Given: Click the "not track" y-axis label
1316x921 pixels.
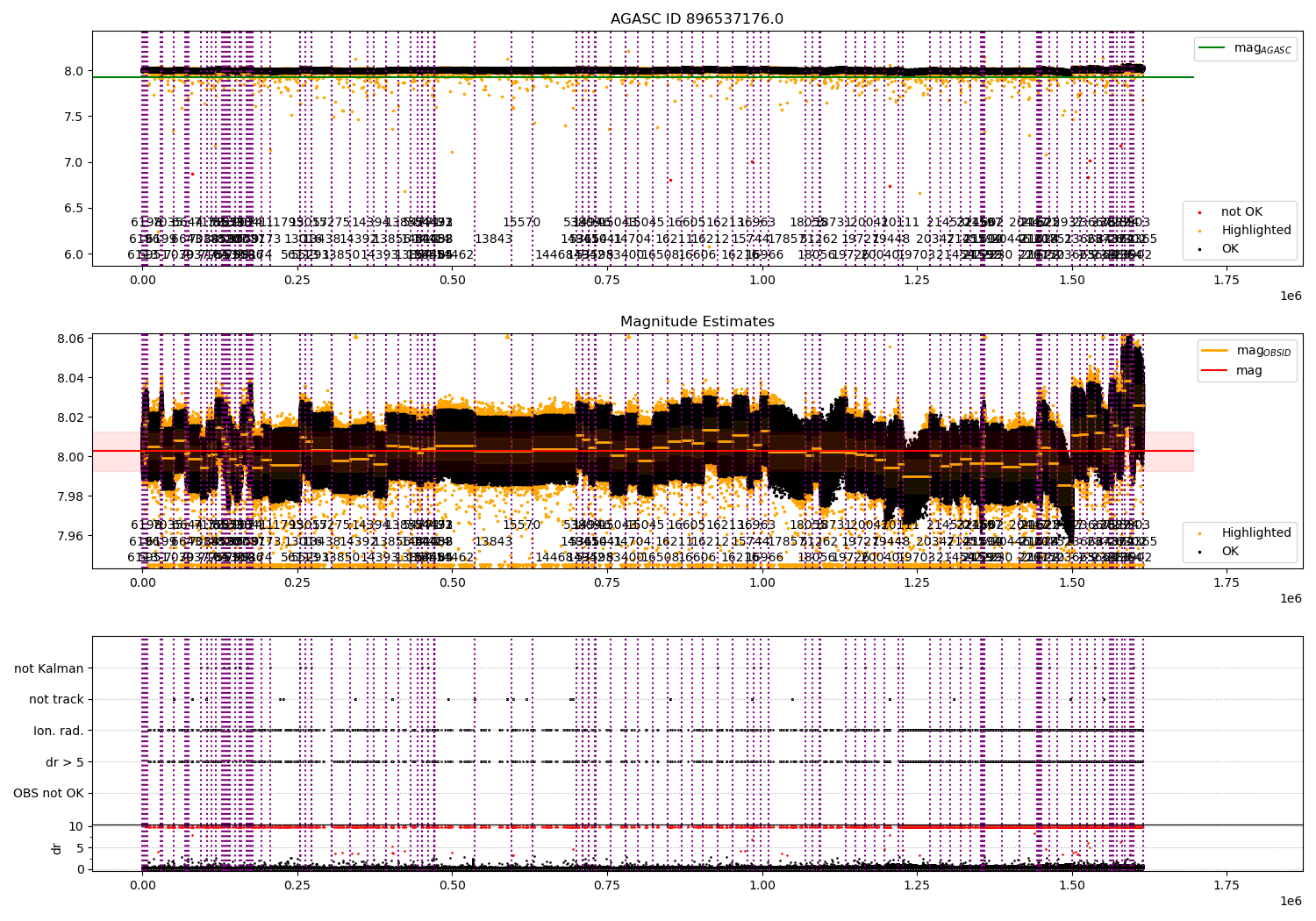Looking at the screenshot, I should (56, 700).
